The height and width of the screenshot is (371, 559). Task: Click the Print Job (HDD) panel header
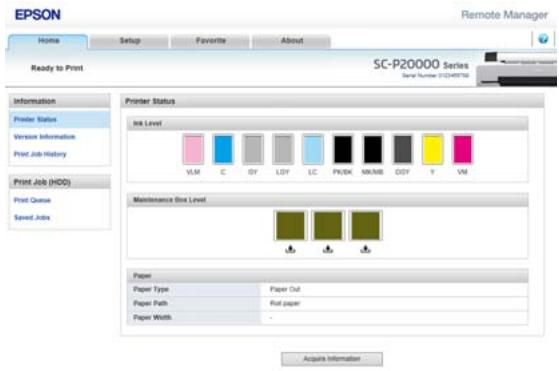(60, 182)
